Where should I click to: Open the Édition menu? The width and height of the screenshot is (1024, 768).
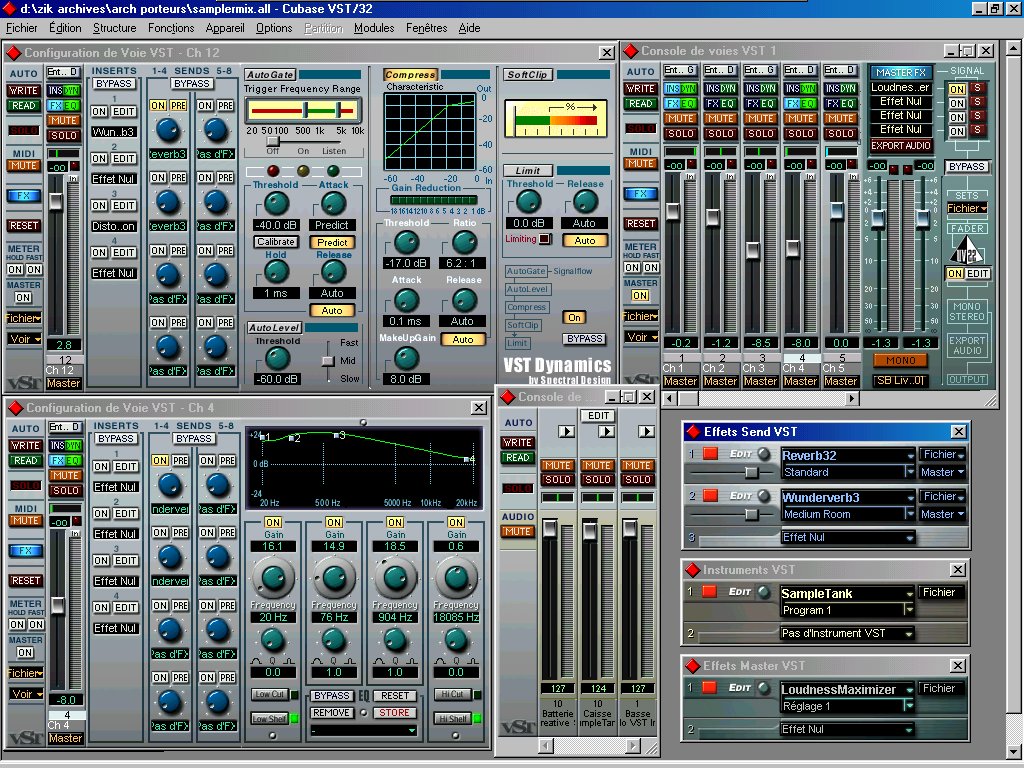point(65,28)
